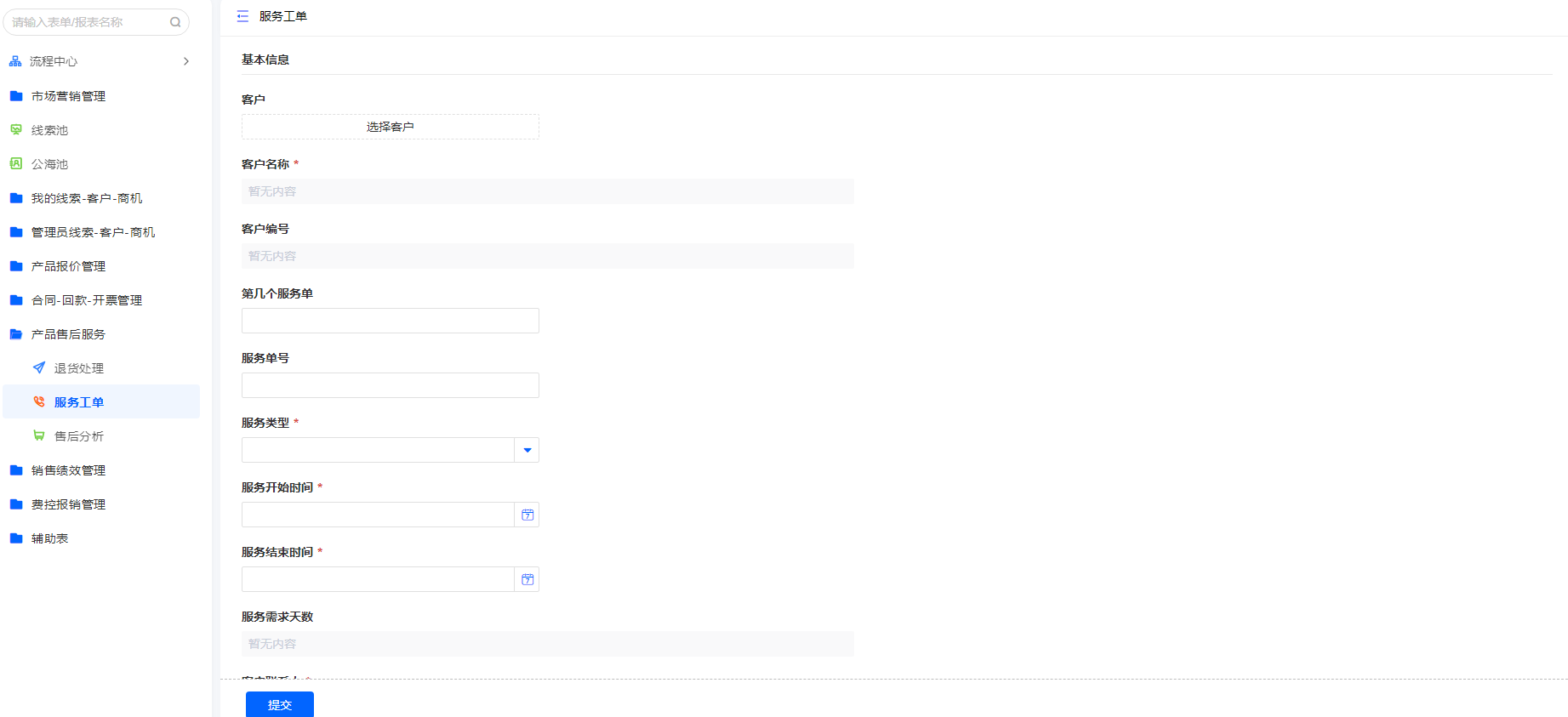Click into the 服务单号 text field
Image resolution: width=1568 pixels, height=717 pixels.
point(390,385)
